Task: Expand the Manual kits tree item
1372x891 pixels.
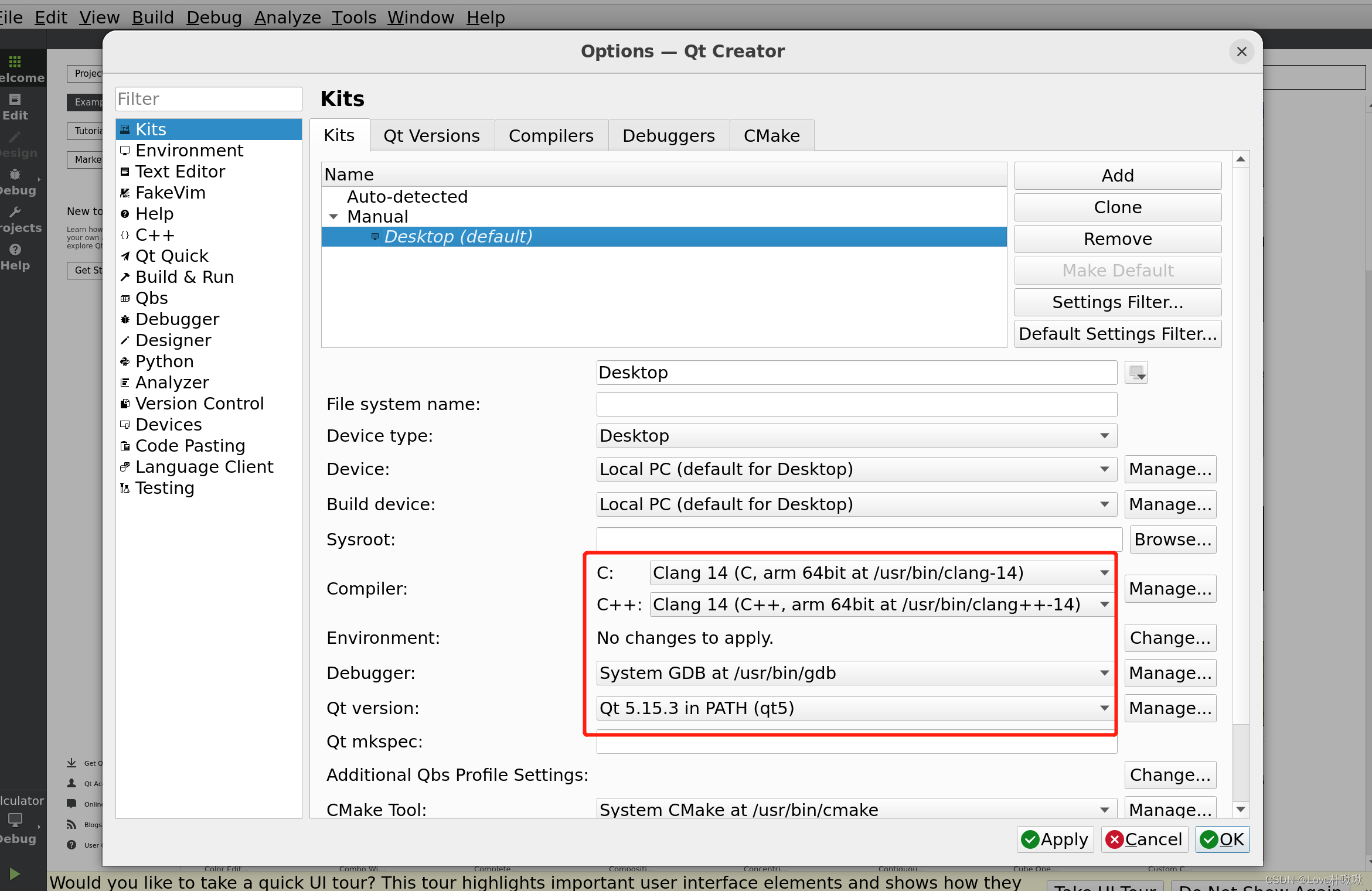Action: click(333, 217)
